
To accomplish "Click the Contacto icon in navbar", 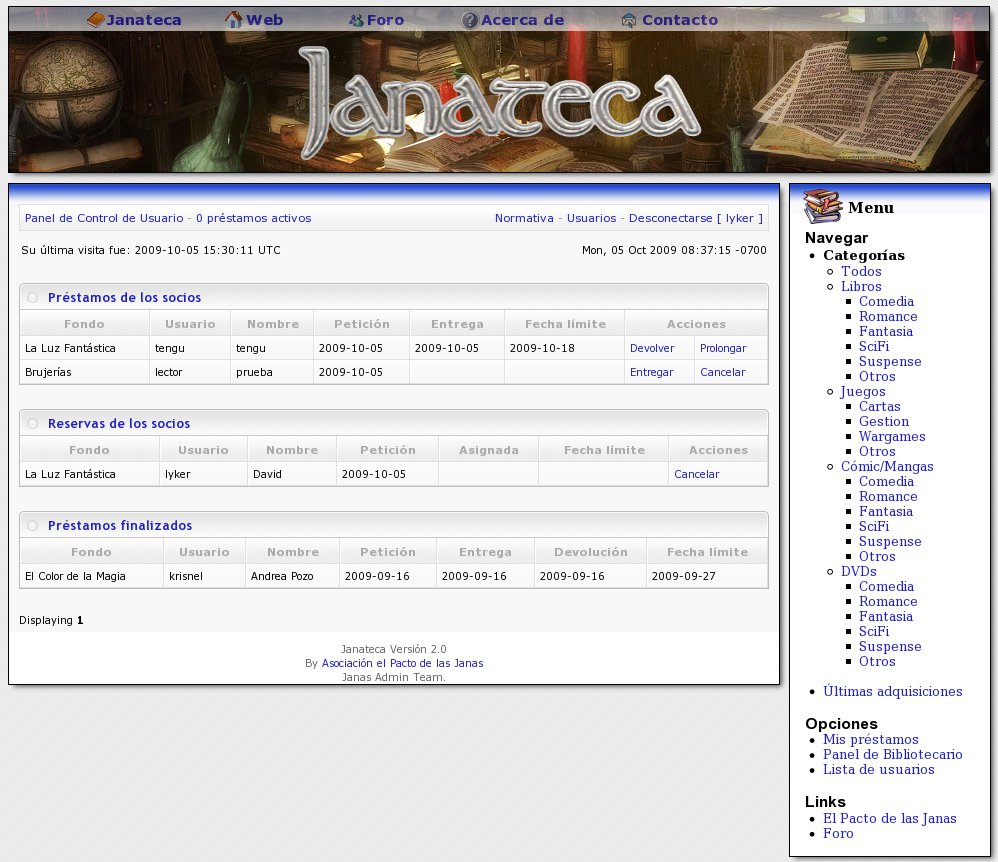I will click(629, 20).
